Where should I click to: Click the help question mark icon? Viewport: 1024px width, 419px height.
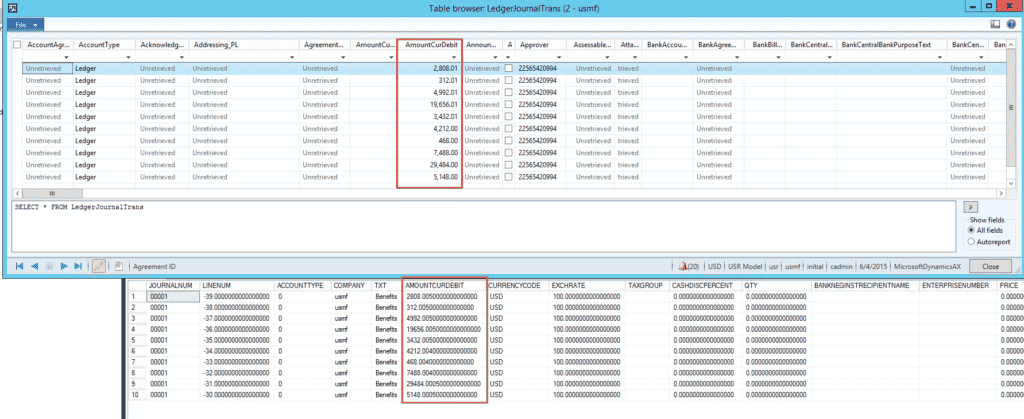(1011, 25)
